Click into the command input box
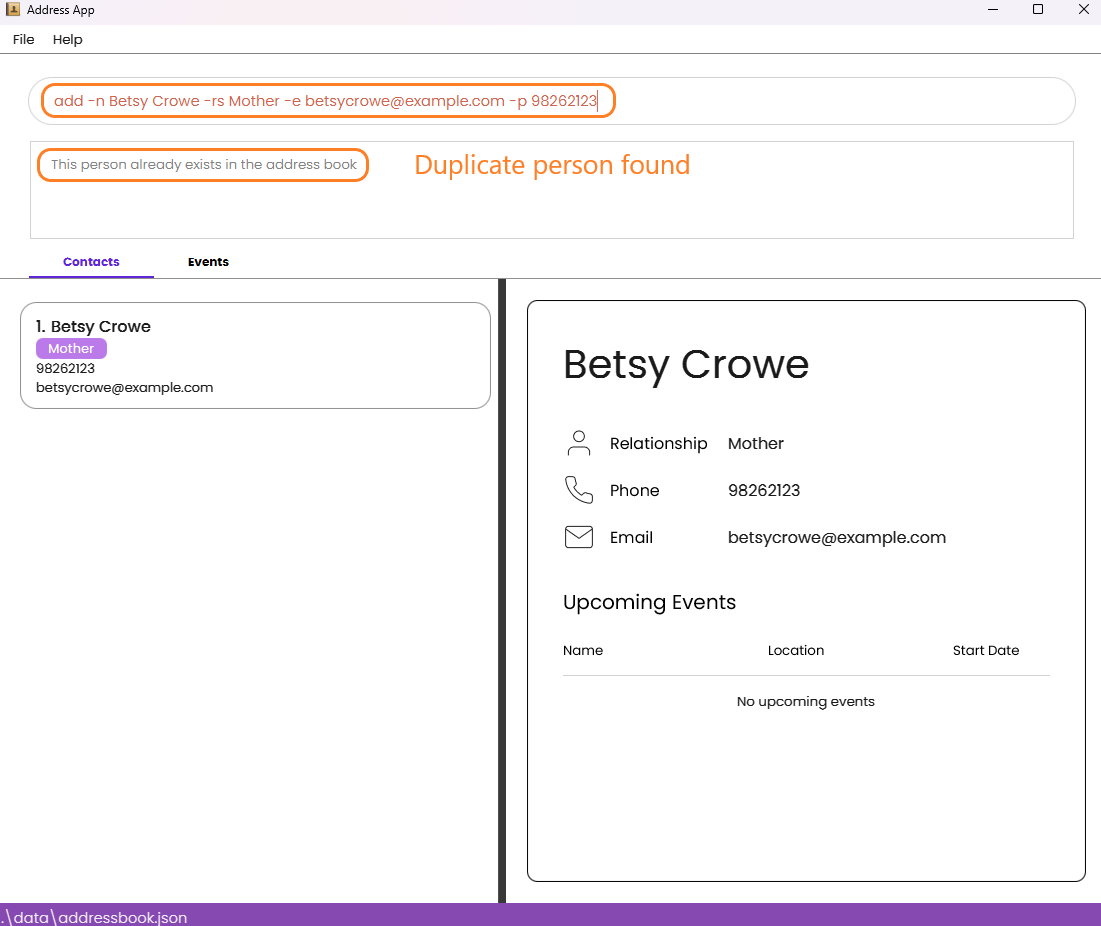Image resolution: width=1101 pixels, height=926 pixels. click(x=551, y=101)
